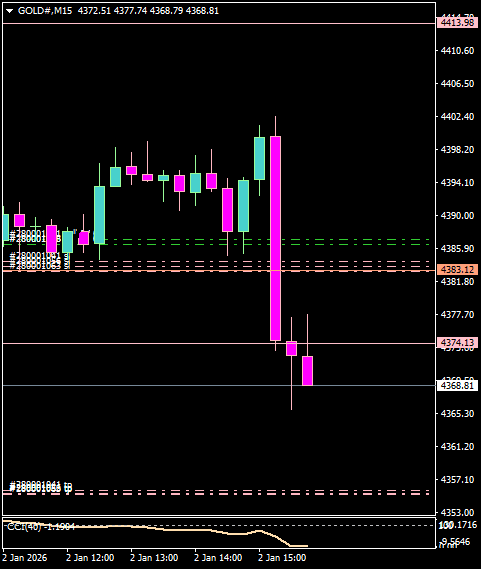Select the 2 Jan 13:00 time label
This screenshot has height=569, width=481.
(x=154, y=557)
